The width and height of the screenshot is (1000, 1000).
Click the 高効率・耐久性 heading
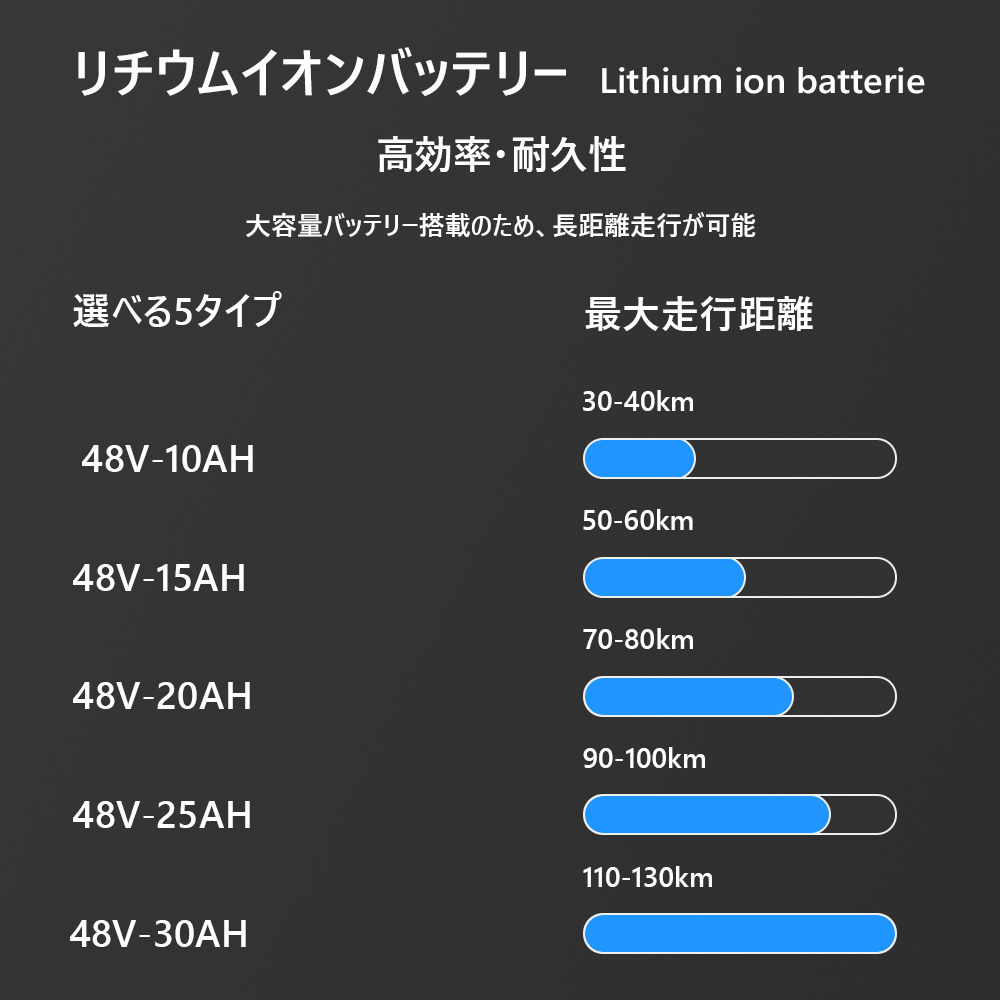[x=501, y=155]
